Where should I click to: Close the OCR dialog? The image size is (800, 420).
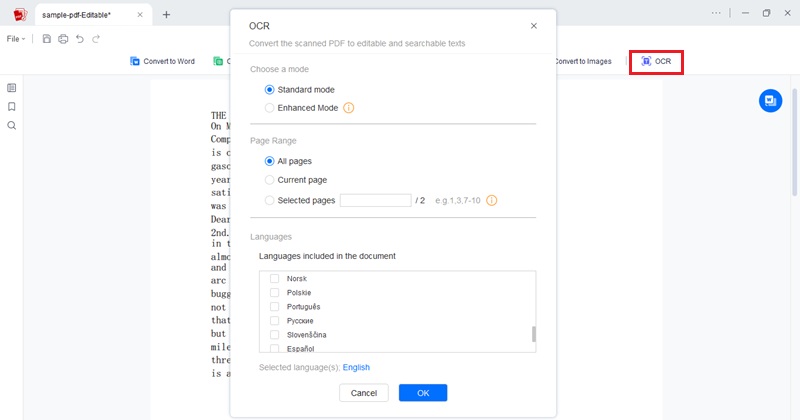(534, 26)
